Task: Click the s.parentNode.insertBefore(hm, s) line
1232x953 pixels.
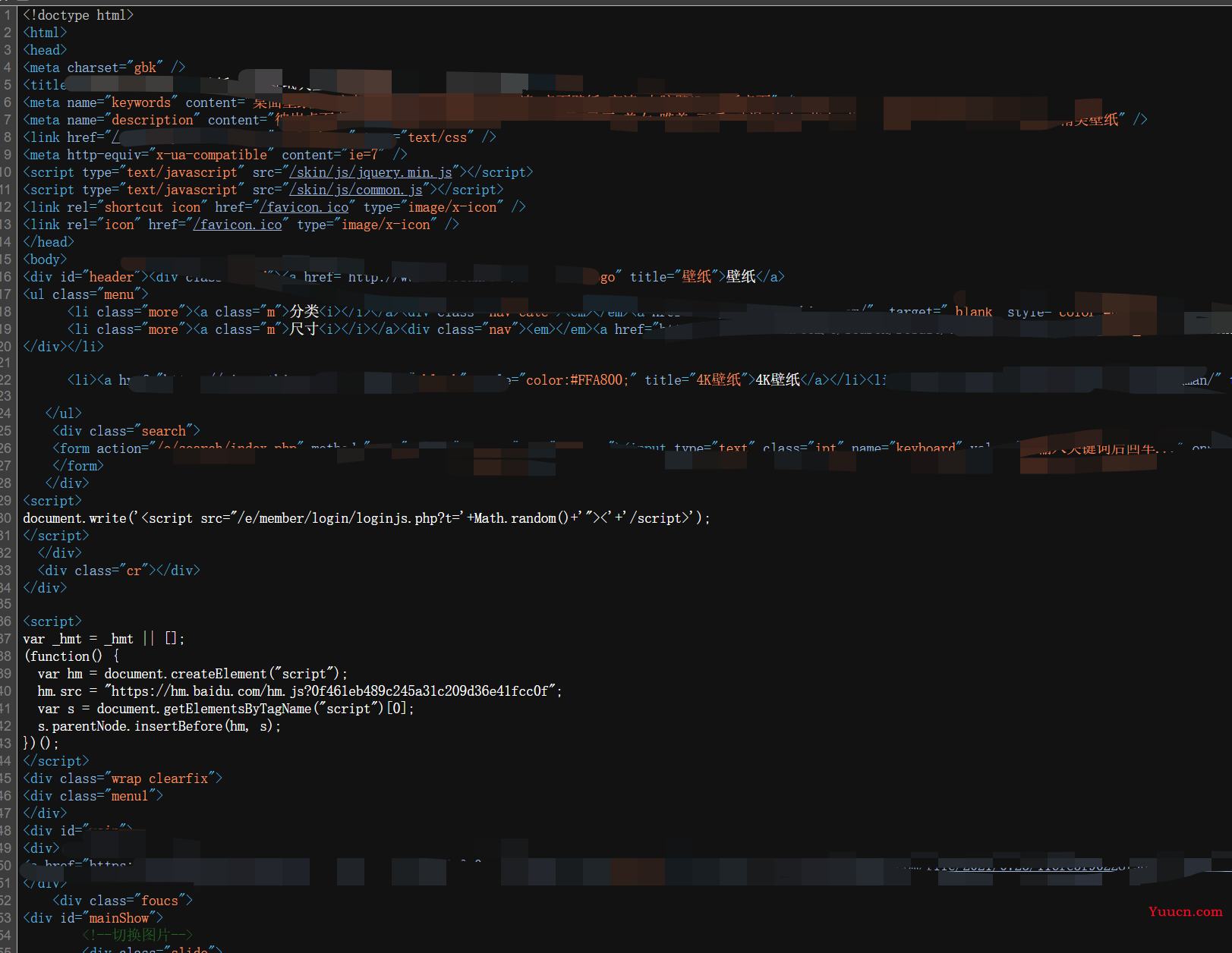Action: [159, 726]
